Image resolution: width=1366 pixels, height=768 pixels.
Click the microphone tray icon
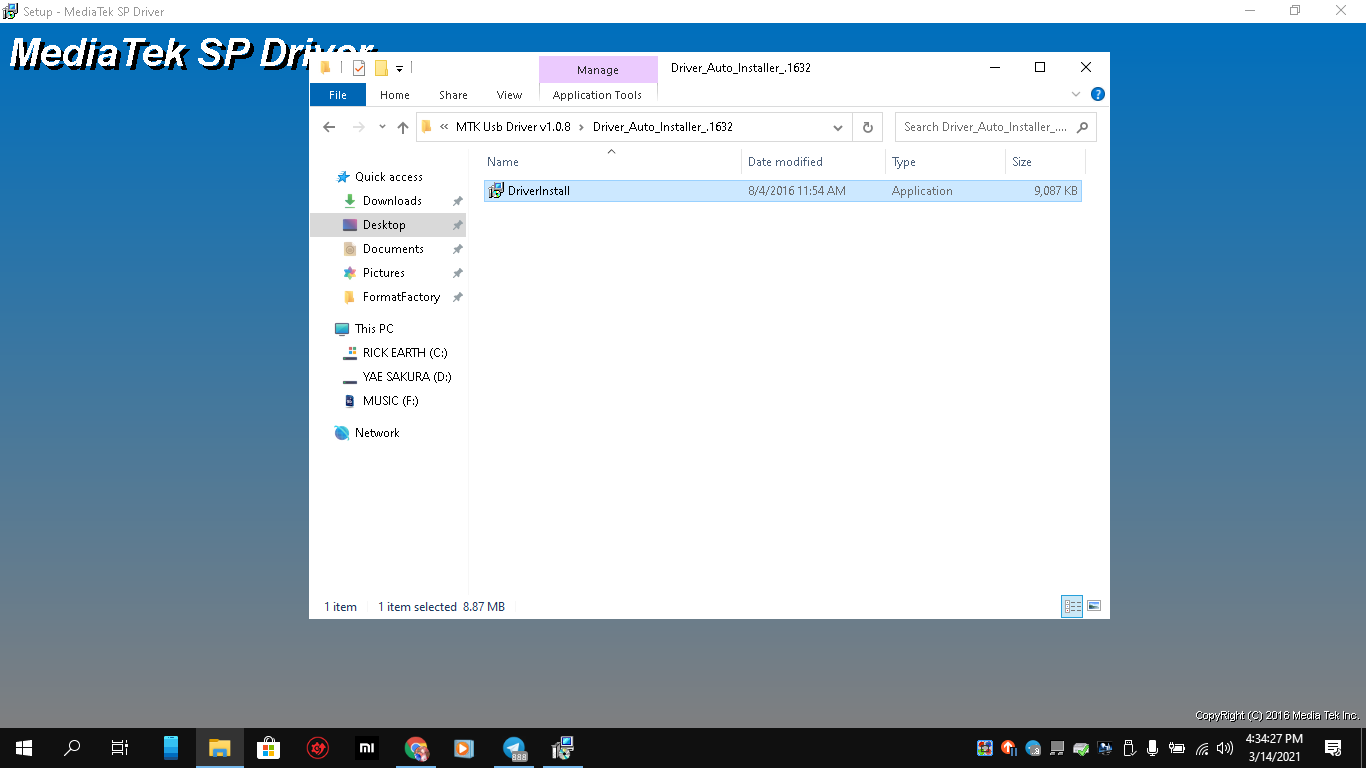1153,748
